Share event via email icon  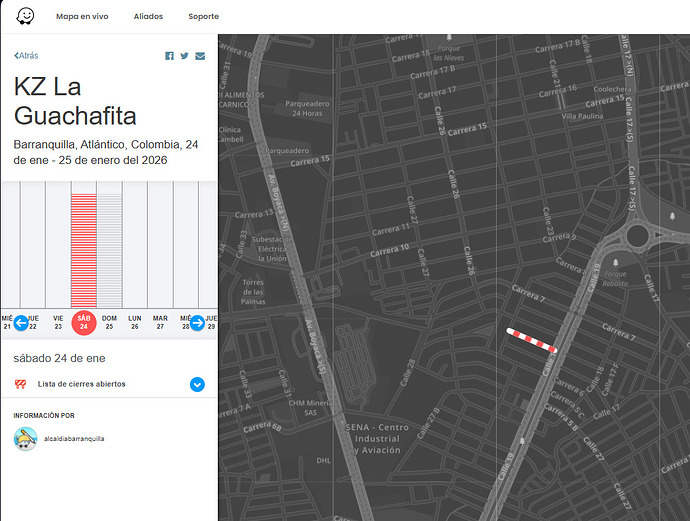click(200, 56)
